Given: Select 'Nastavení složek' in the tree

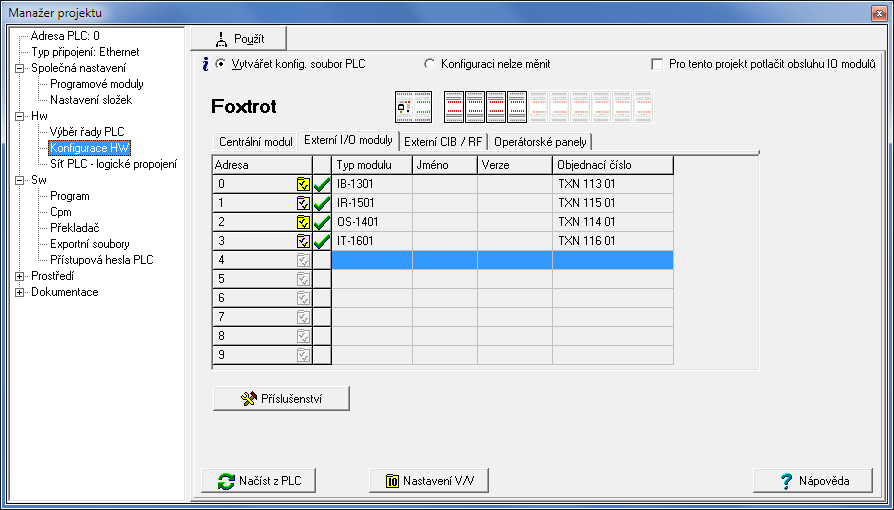Looking at the screenshot, I should point(91,100).
